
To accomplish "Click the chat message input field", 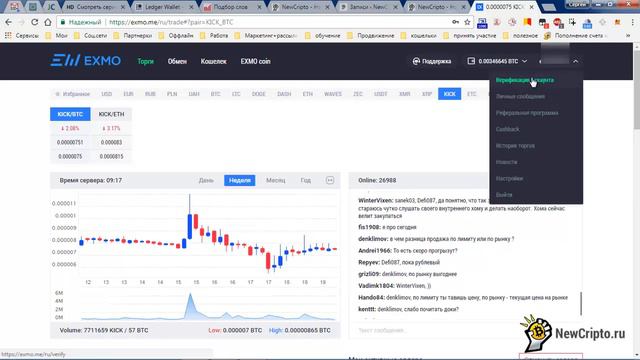I will [465, 330].
